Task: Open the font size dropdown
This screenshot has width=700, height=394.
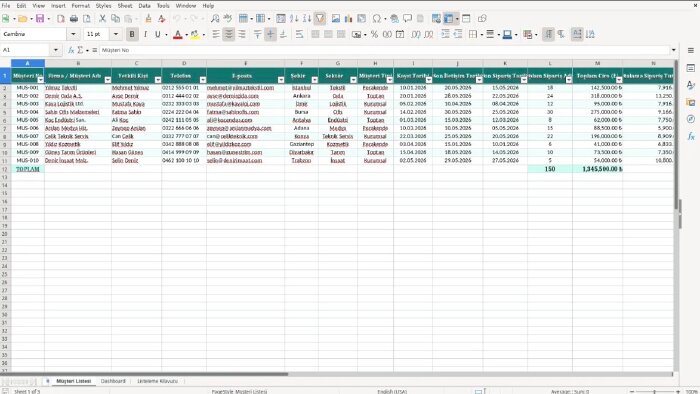Action: 116,34
